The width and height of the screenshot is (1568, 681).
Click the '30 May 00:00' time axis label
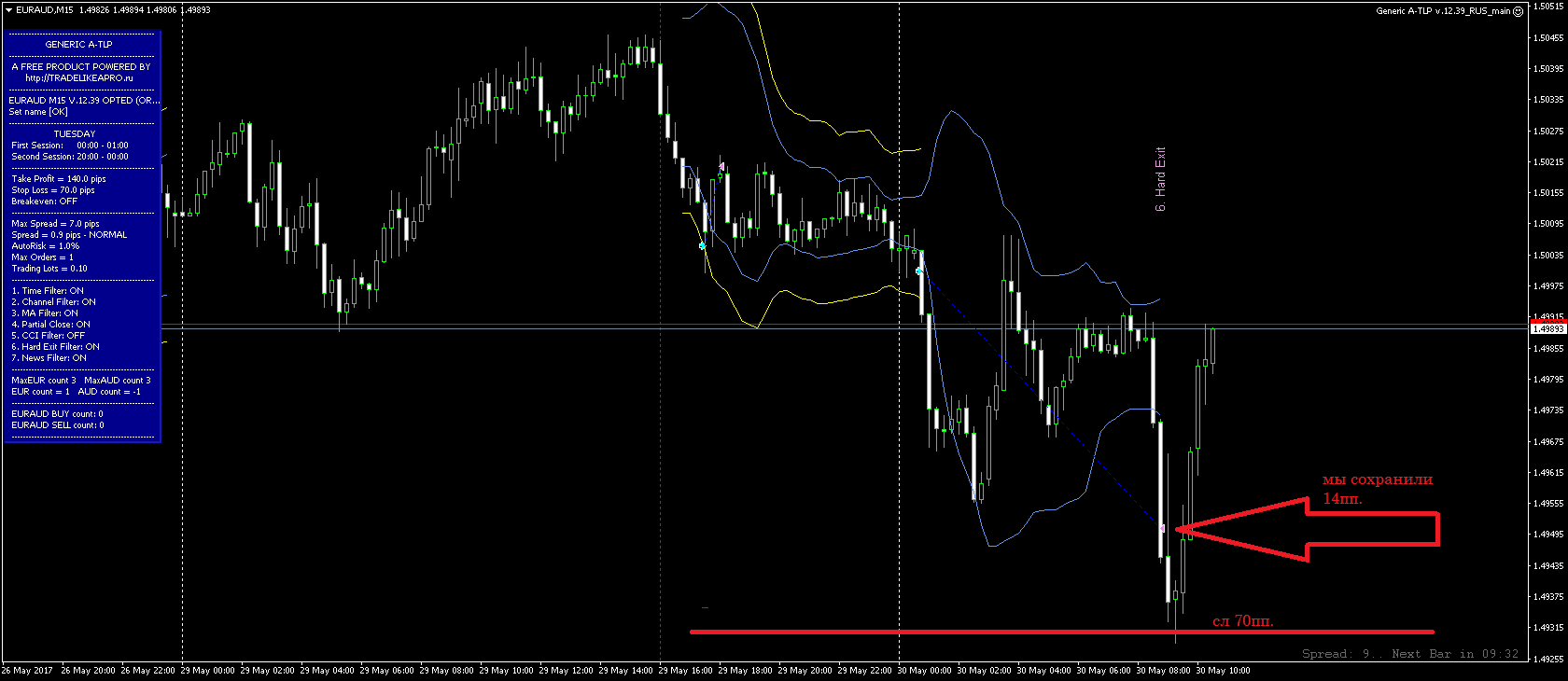pos(925,671)
